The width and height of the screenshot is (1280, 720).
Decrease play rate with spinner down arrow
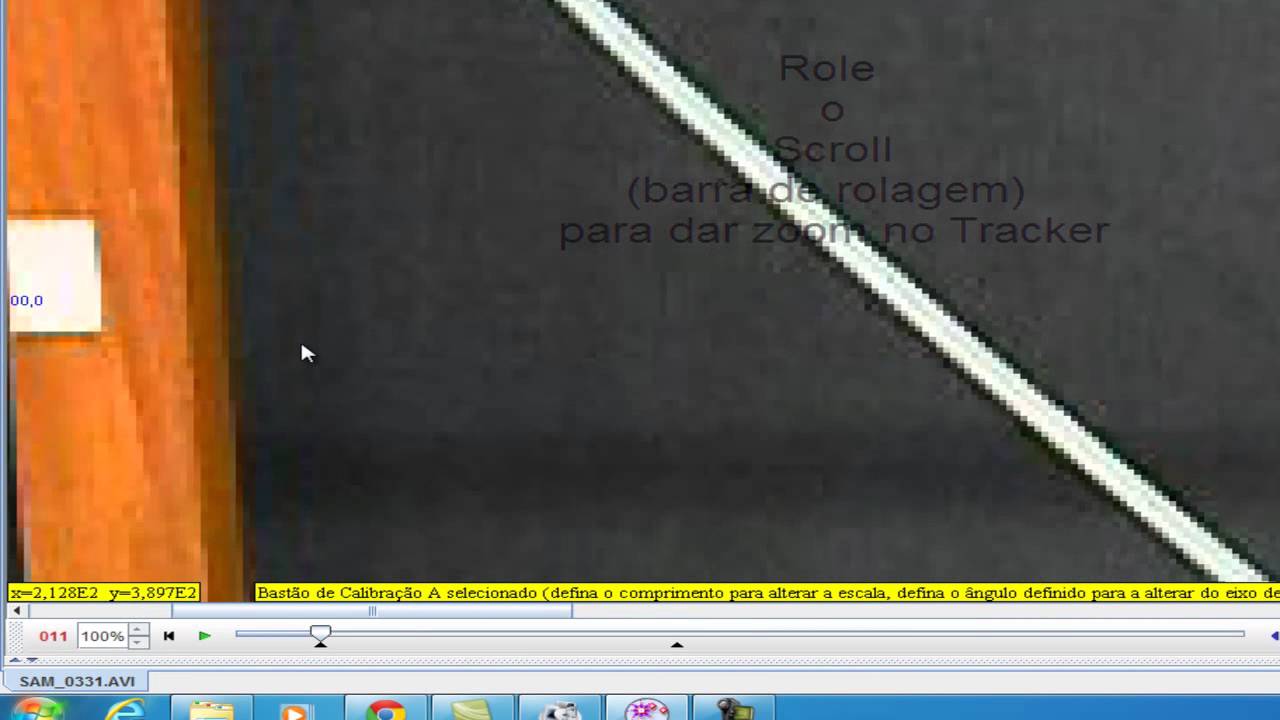pos(139,642)
